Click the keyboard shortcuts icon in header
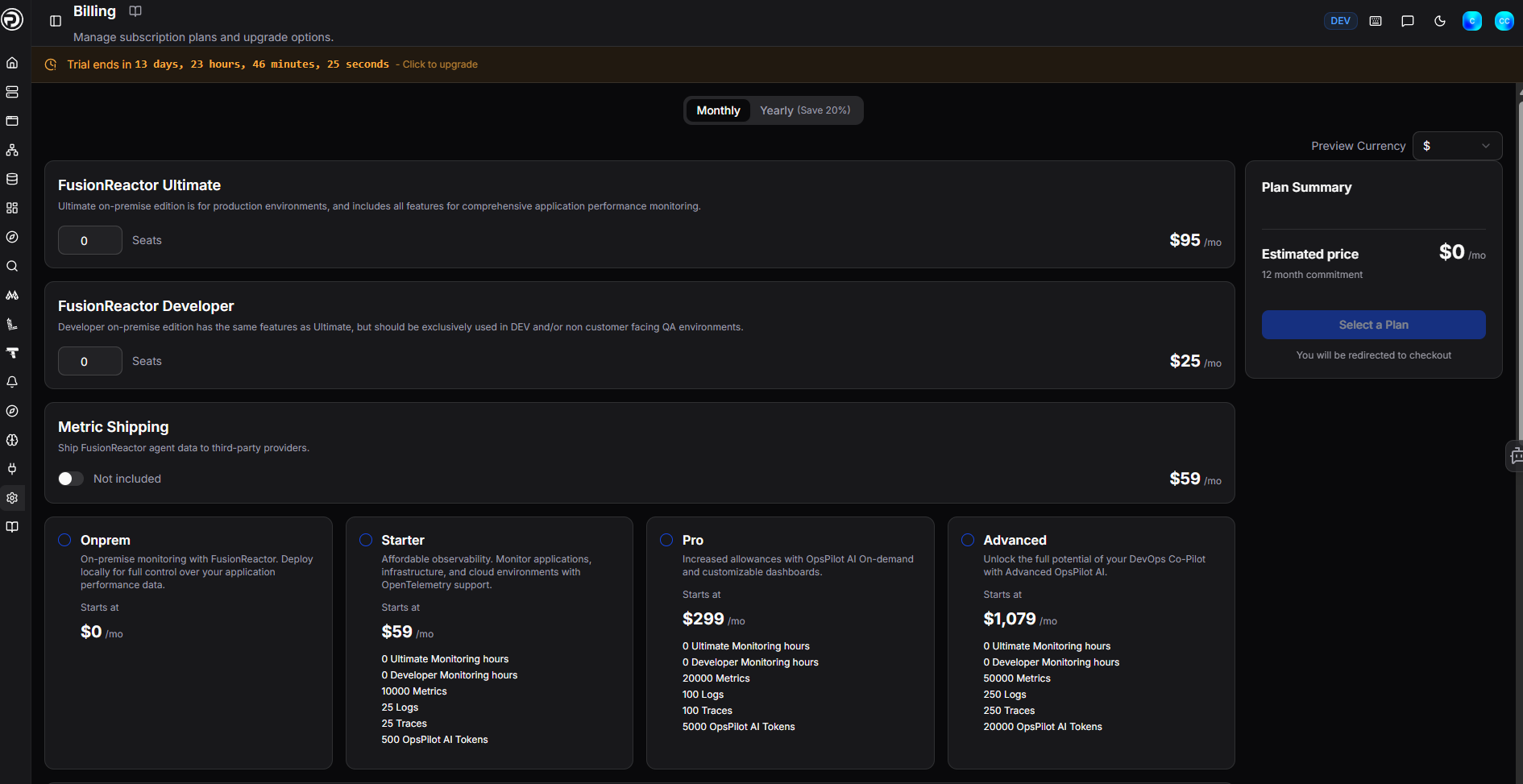The image size is (1523, 784). (x=1376, y=21)
